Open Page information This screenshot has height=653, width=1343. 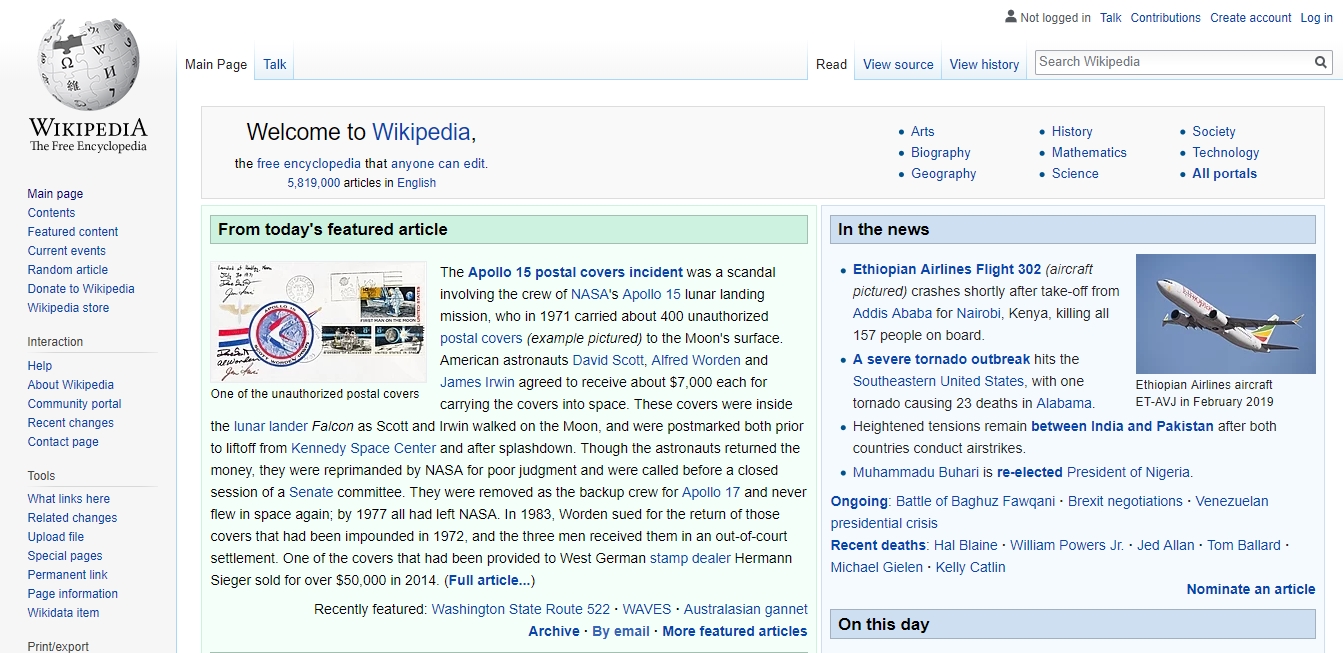73,594
